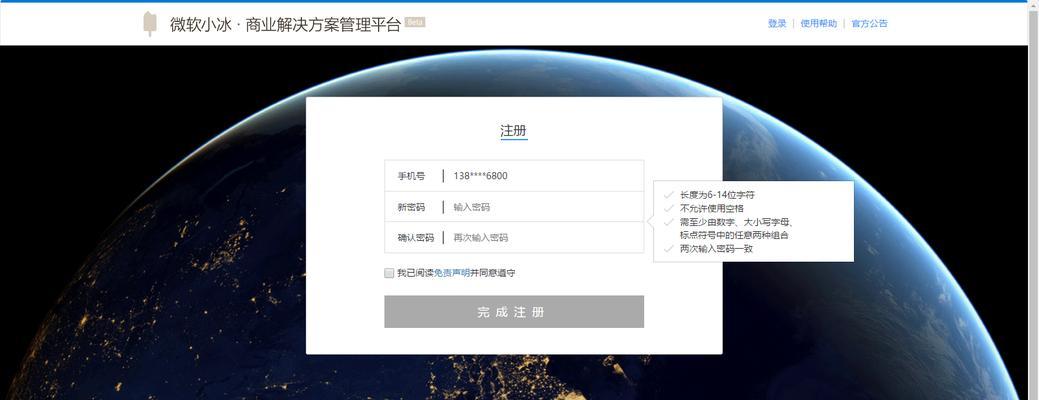Viewport: 1039px width, 400px height.
Task: Open the 使用帮助 help link
Action: coord(818,23)
